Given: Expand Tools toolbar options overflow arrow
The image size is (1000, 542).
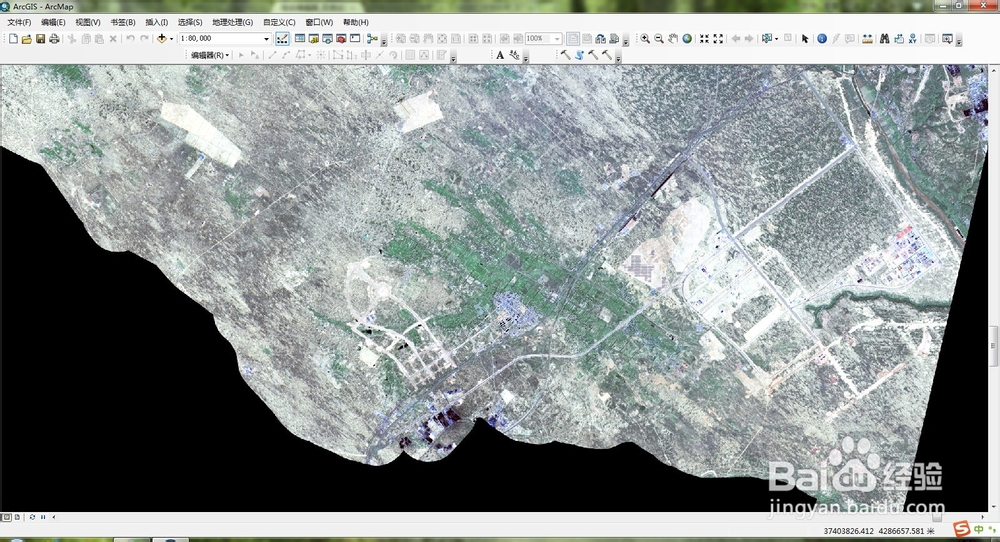Looking at the screenshot, I should (x=959, y=42).
